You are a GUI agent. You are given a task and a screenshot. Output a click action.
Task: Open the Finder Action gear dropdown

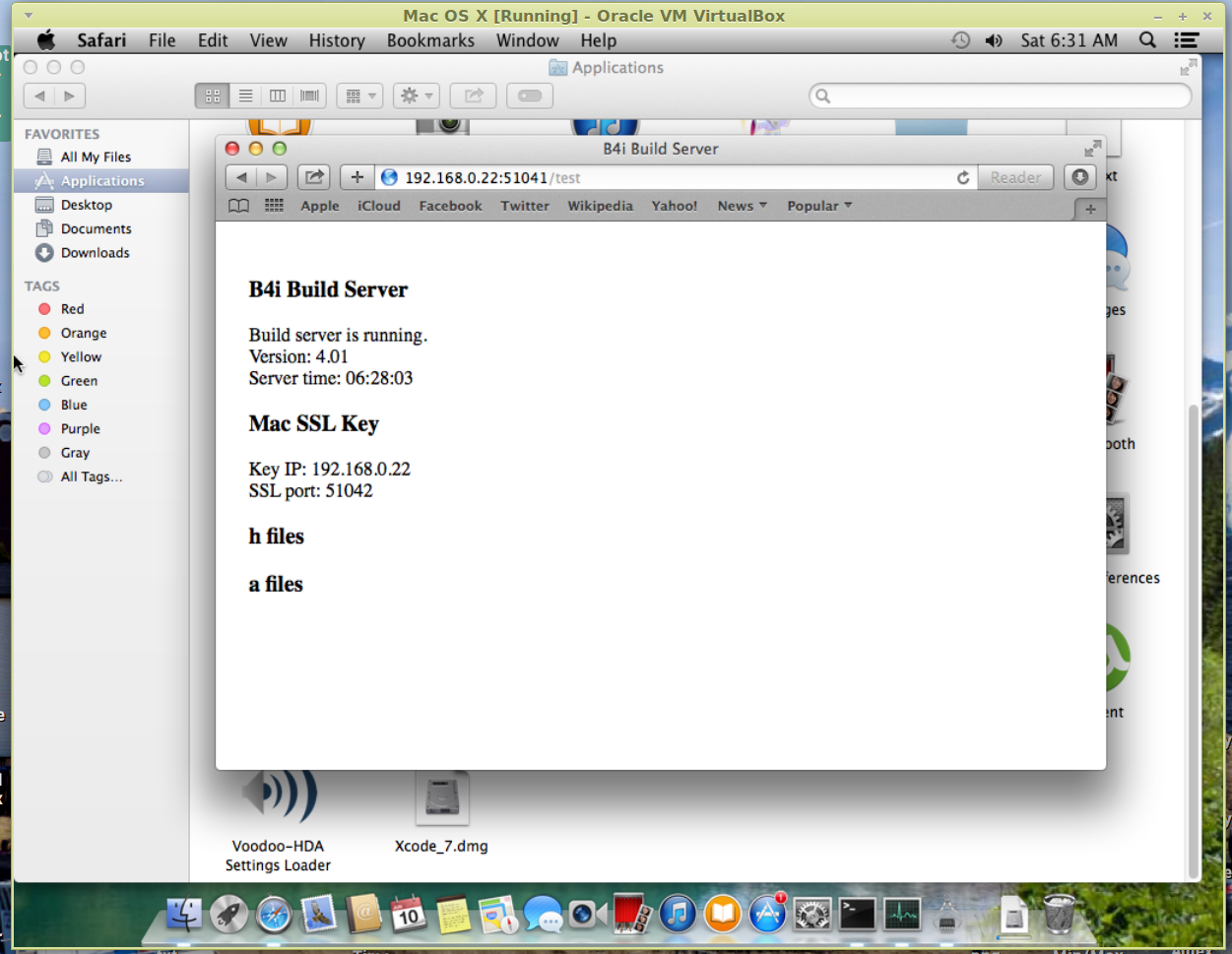[416, 95]
